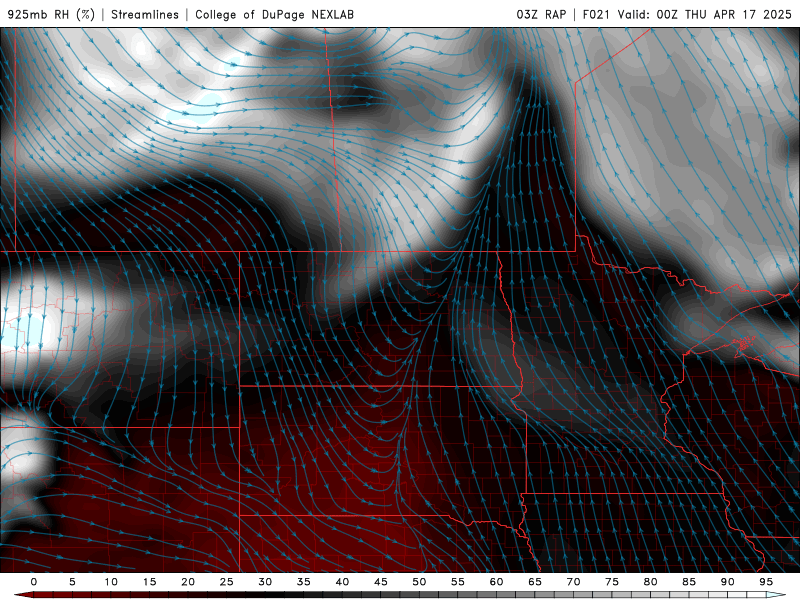Click the '60' value on the color scale
This screenshot has height=600, width=800.
point(496,582)
